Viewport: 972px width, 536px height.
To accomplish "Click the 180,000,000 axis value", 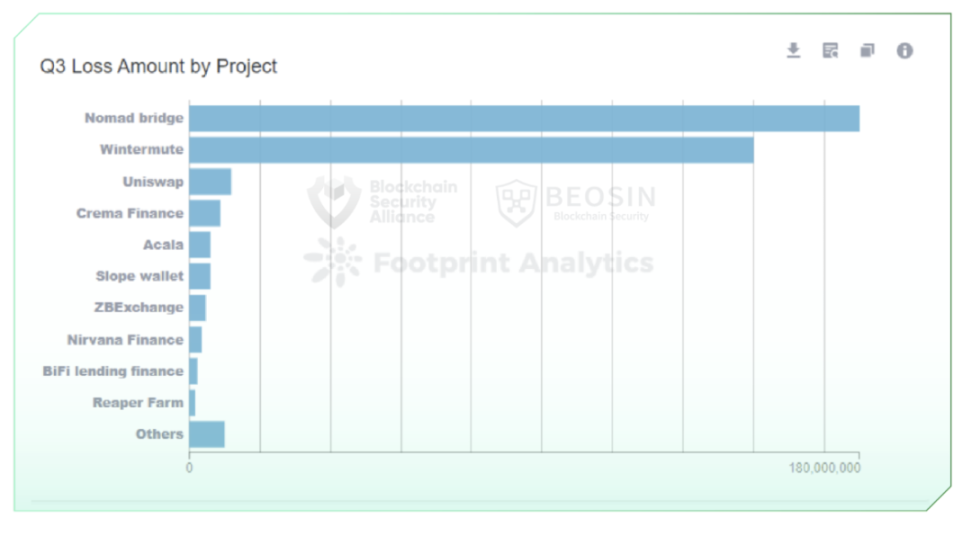I will coord(824,468).
